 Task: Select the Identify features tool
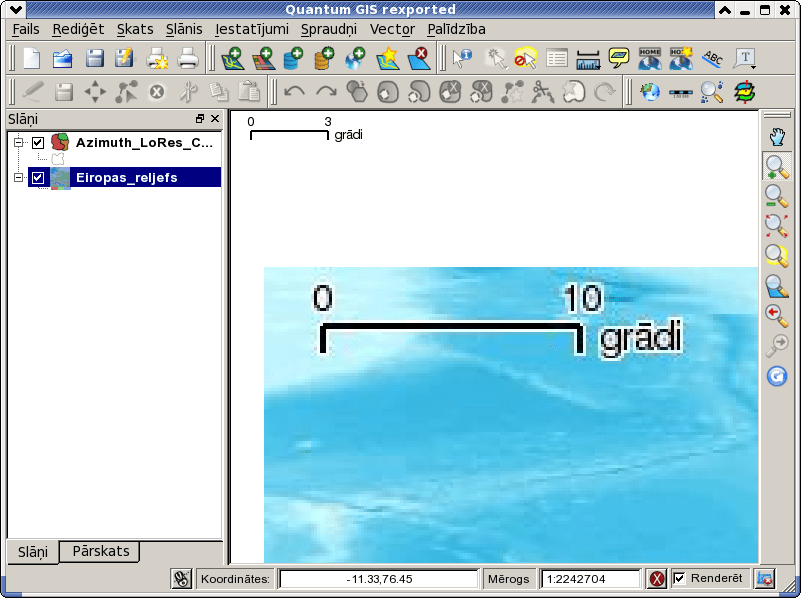click(x=462, y=58)
